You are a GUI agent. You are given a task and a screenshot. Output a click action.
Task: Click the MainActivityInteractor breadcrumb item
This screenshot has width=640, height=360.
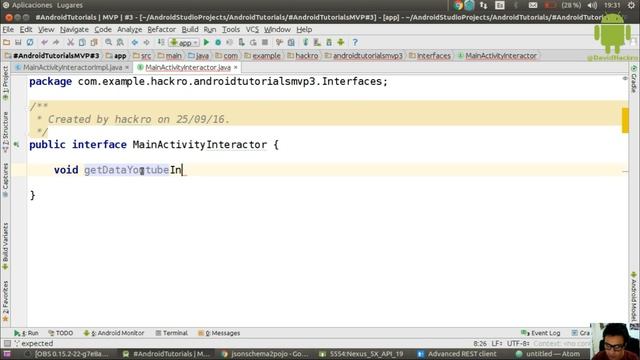point(497,56)
